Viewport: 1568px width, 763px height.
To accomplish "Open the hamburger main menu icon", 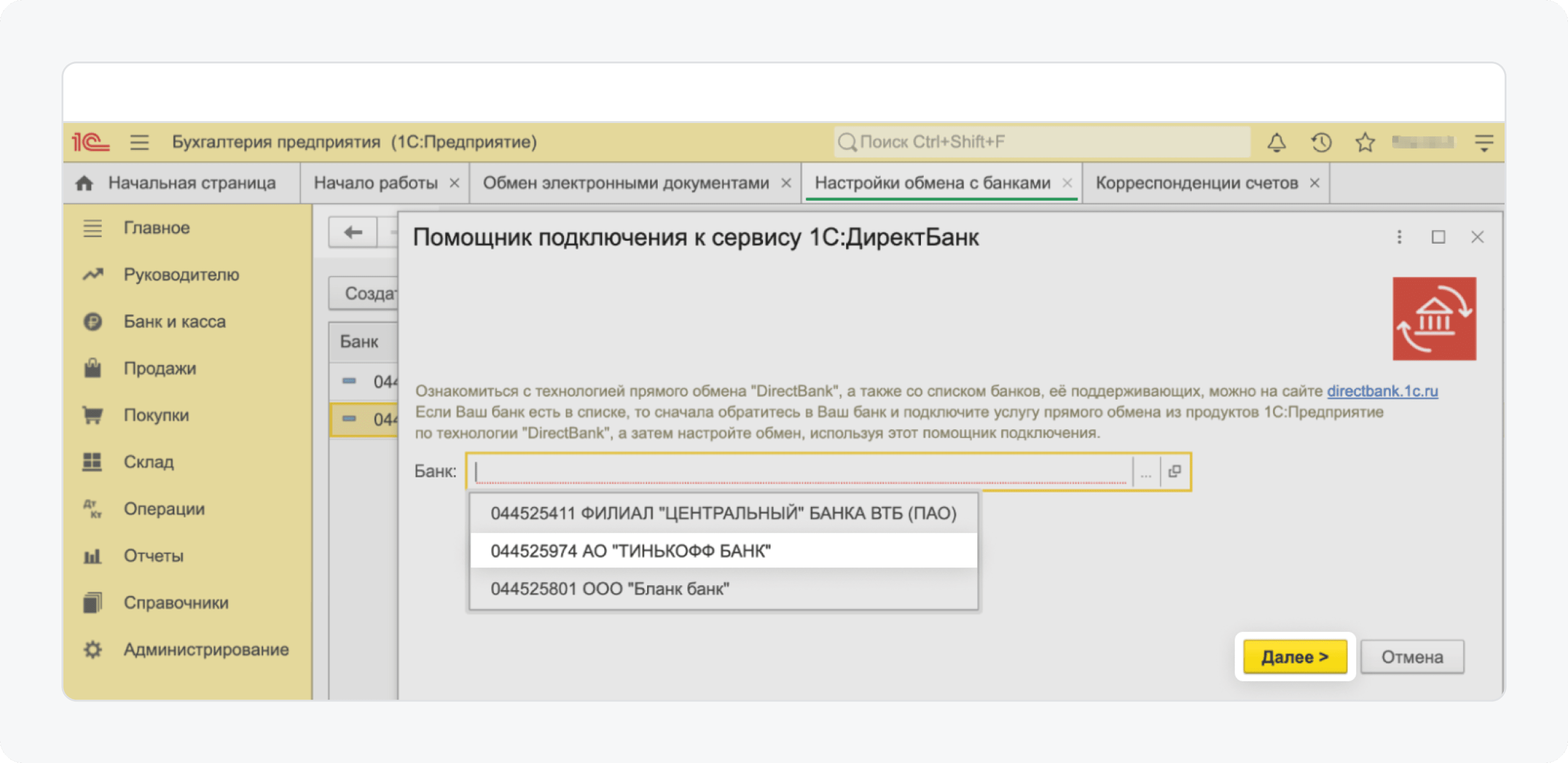I will (x=139, y=142).
